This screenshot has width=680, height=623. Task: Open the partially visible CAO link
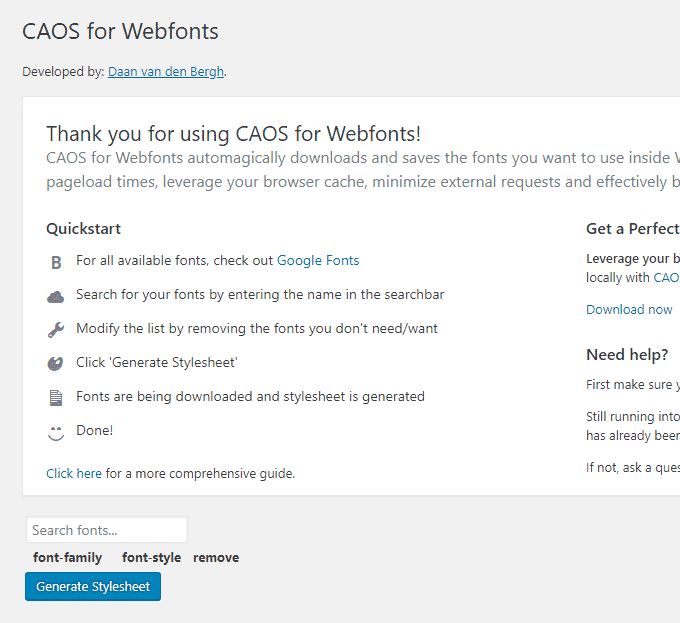tap(666, 277)
